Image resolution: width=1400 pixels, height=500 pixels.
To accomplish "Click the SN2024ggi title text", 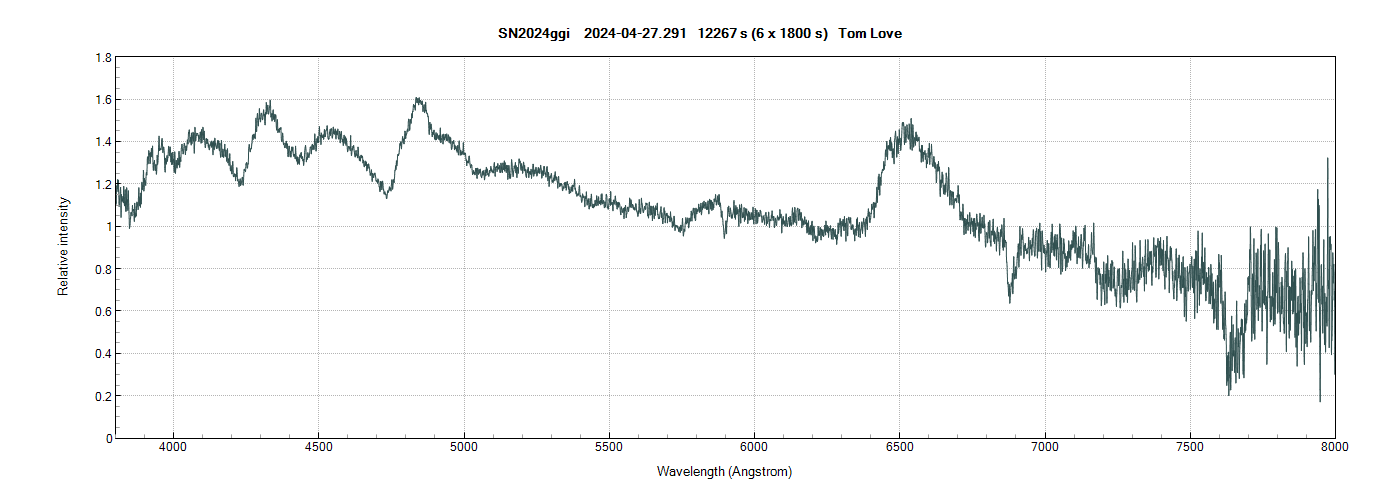I will [x=534, y=34].
